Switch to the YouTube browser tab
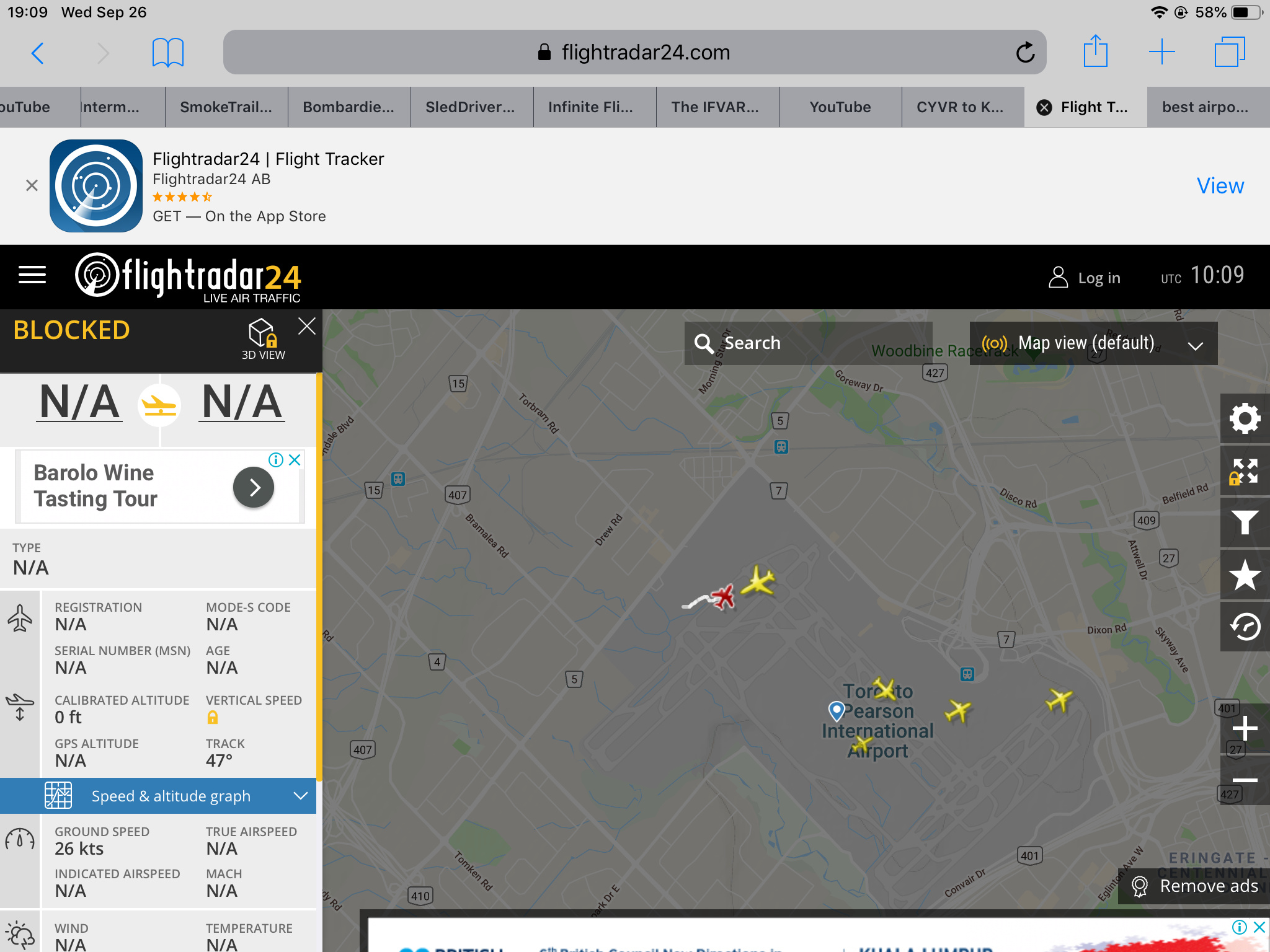This screenshot has height=952, width=1270. tap(840, 107)
